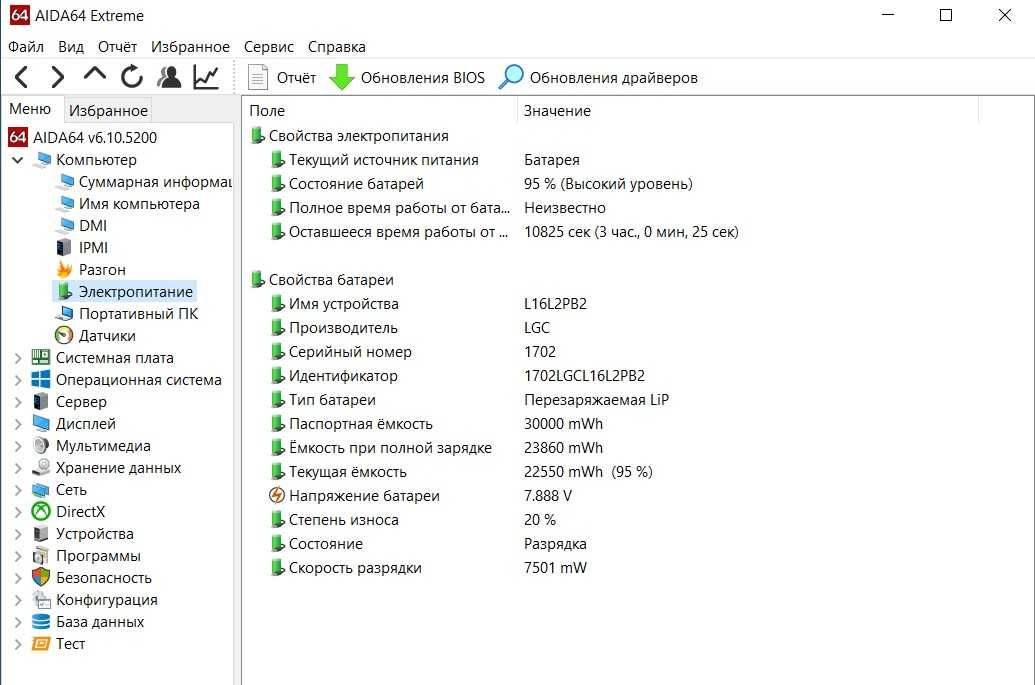
Task: Open the Сервис menu
Action: [269, 47]
